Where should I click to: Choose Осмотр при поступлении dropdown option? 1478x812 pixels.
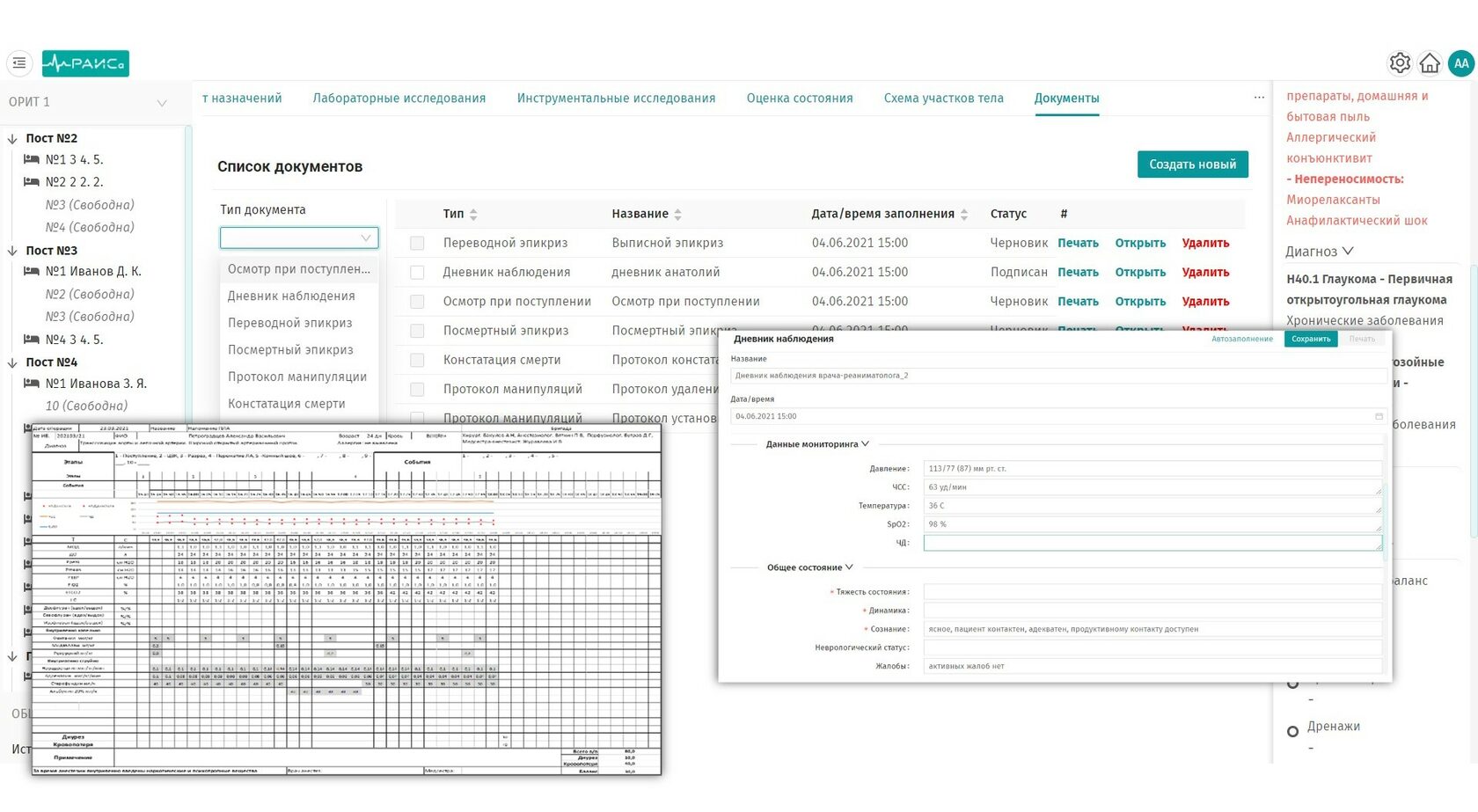click(299, 269)
